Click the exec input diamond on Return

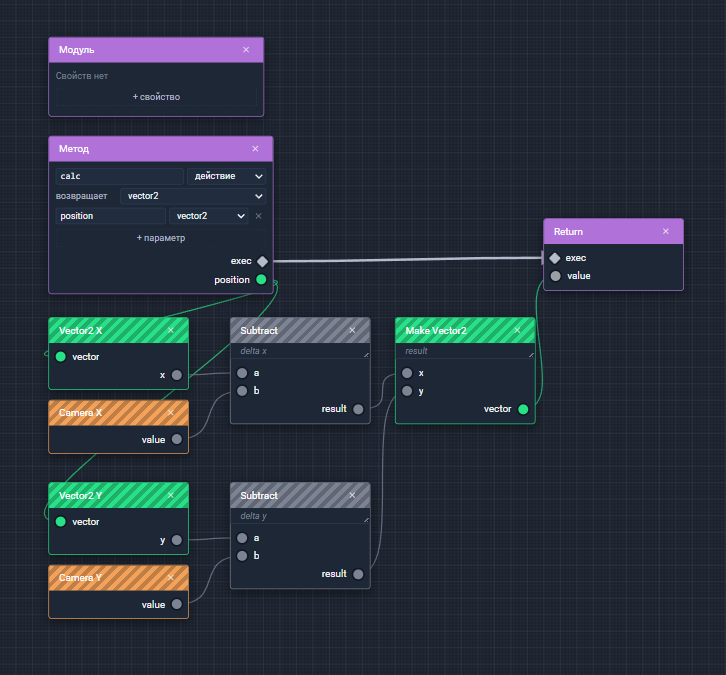click(x=555, y=258)
